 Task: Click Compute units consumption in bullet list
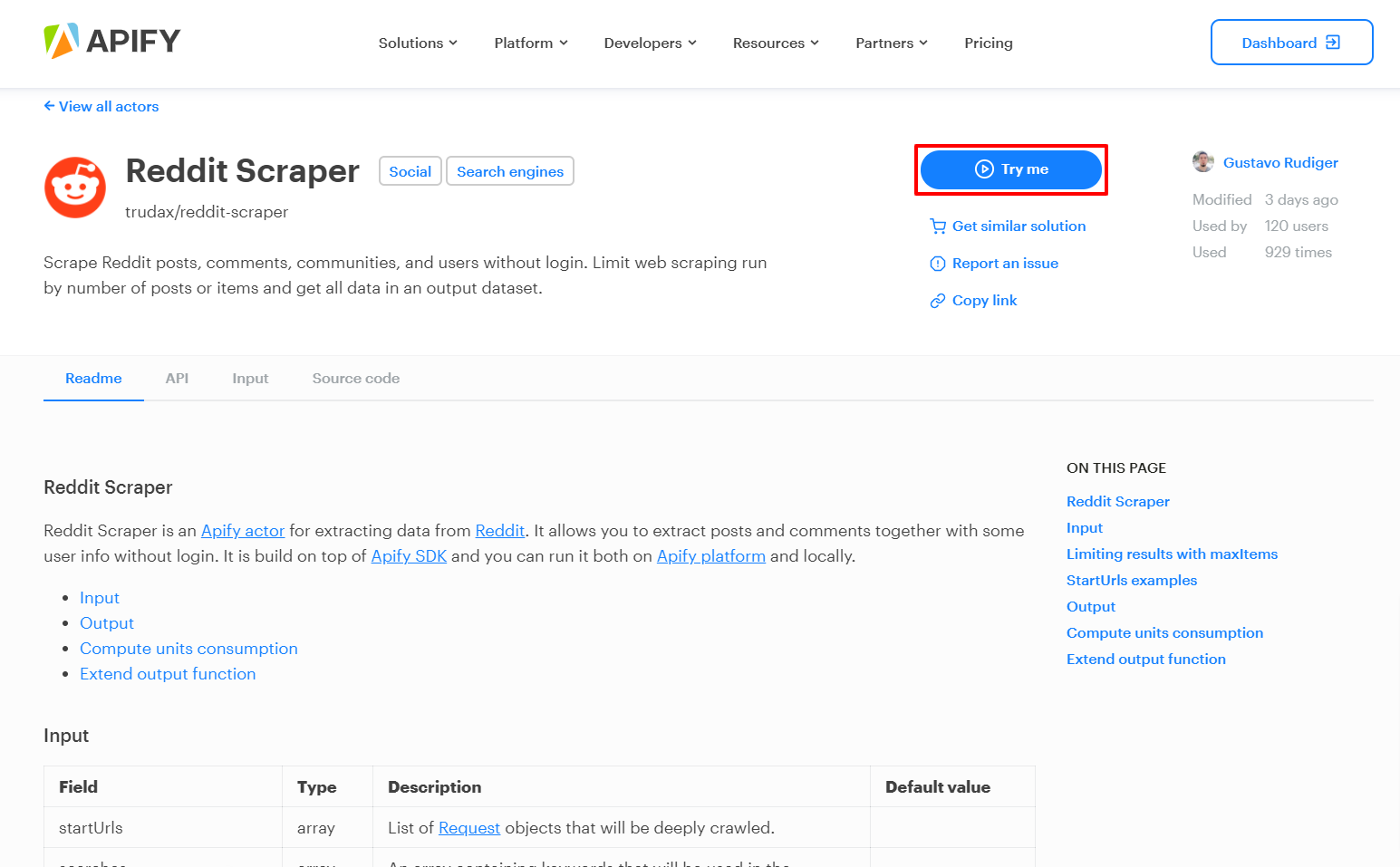[x=188, y=649]
